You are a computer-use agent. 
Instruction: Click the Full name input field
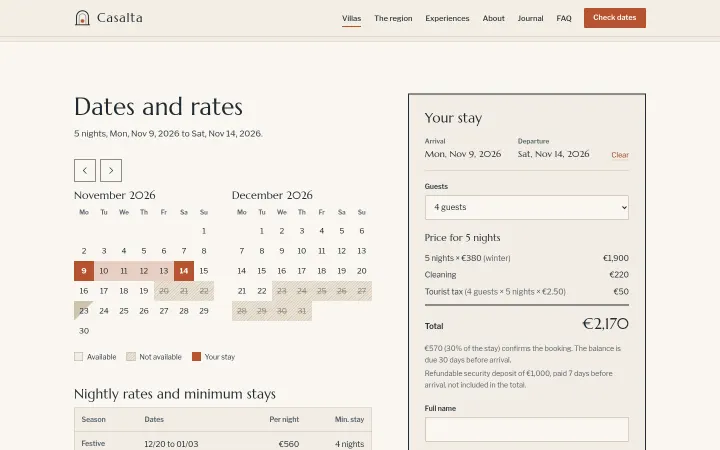coord(527,429)
